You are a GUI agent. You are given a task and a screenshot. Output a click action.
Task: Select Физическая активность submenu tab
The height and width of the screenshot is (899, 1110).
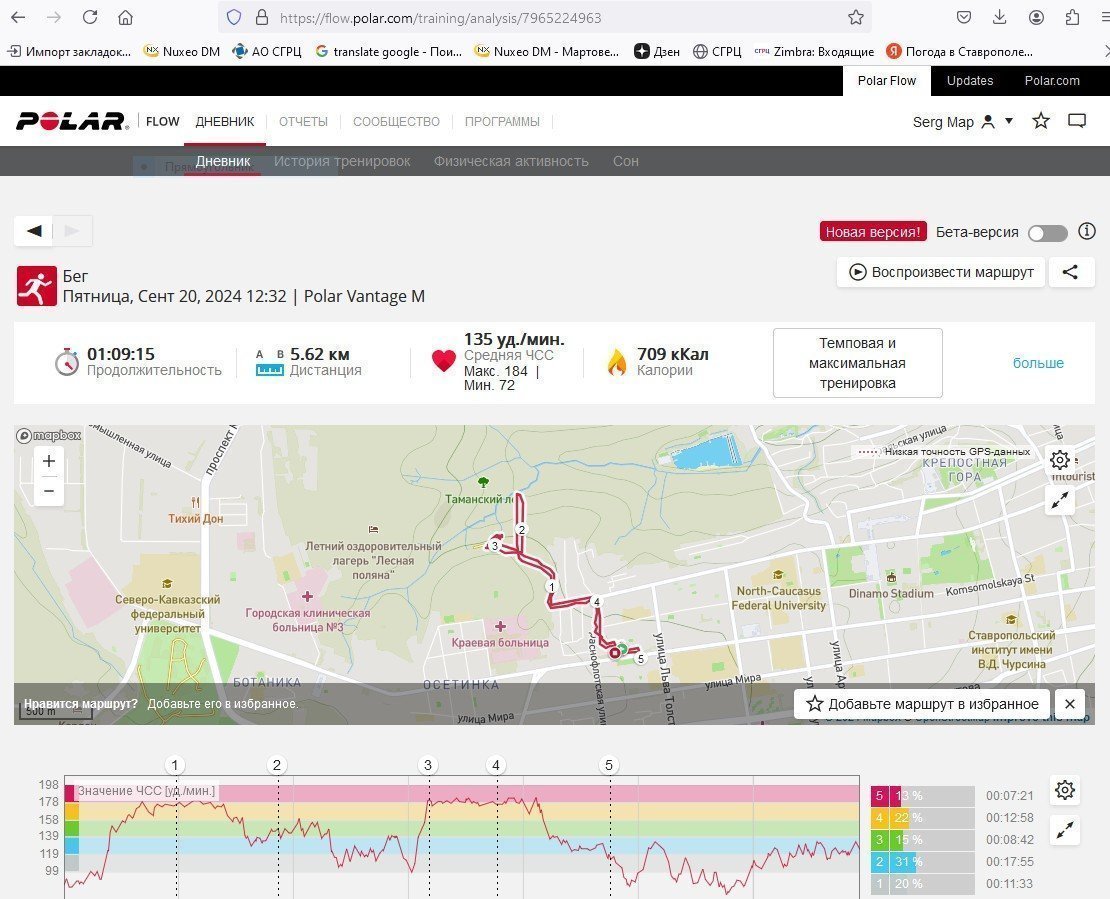[511, 161]
